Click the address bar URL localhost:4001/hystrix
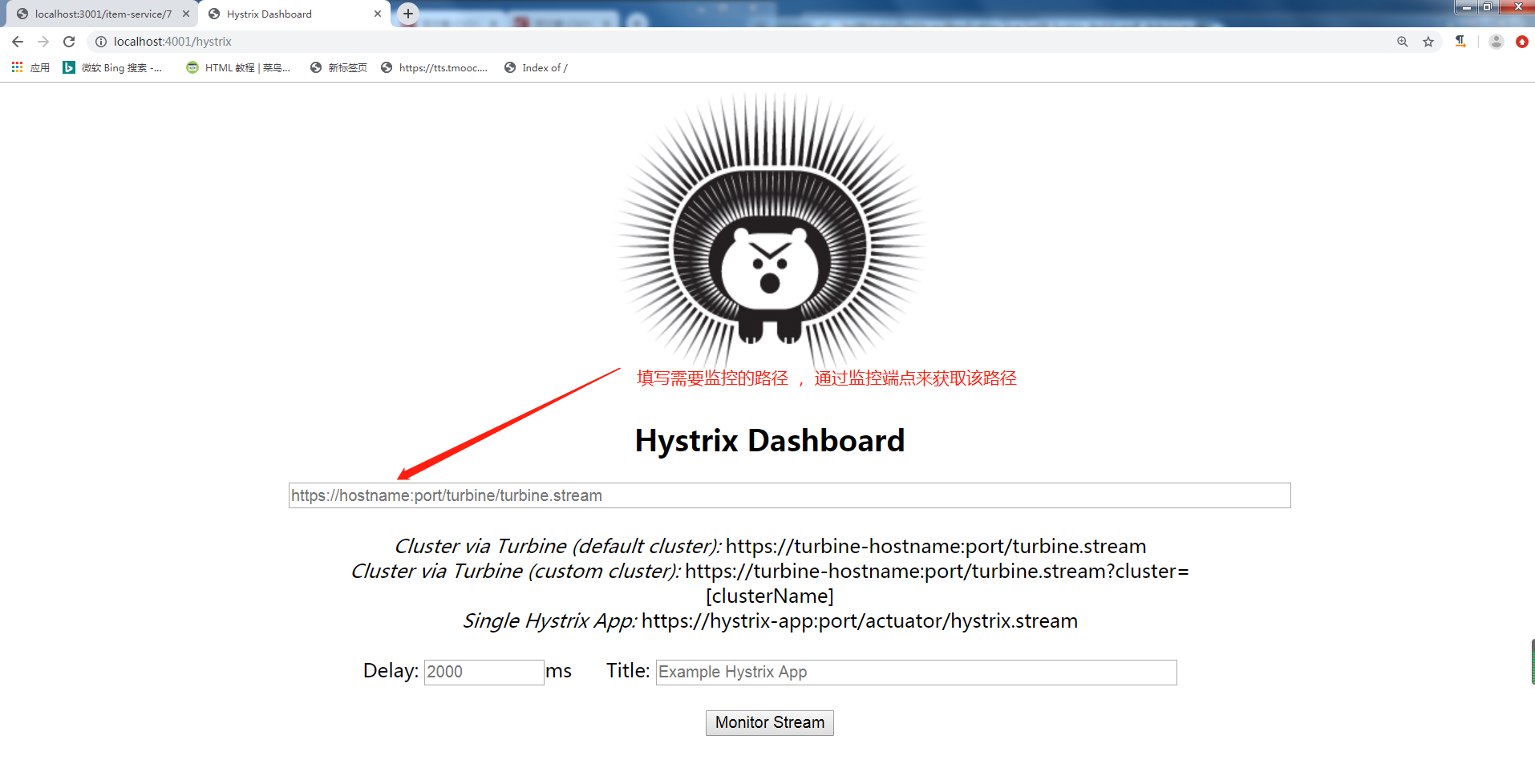 (172, 42)
